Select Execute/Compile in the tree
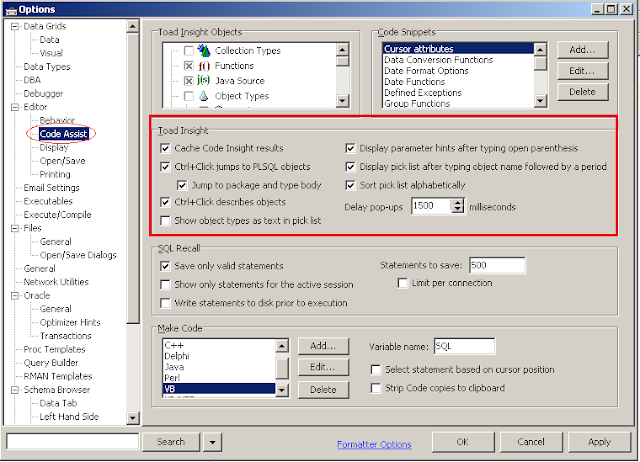The width and height of the screenshot is (640, 462). [57, 215]
